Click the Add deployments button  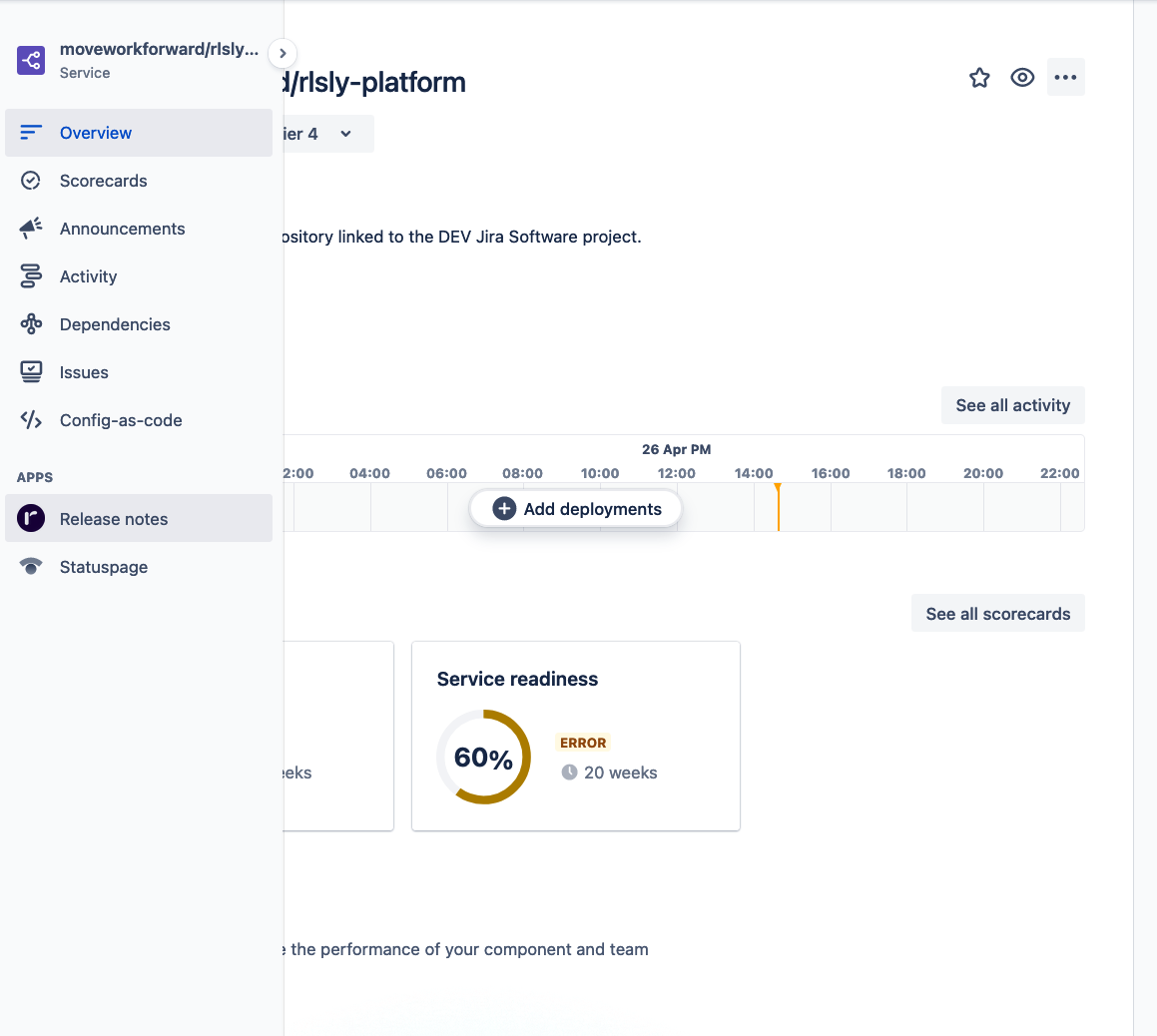(577, 509)
